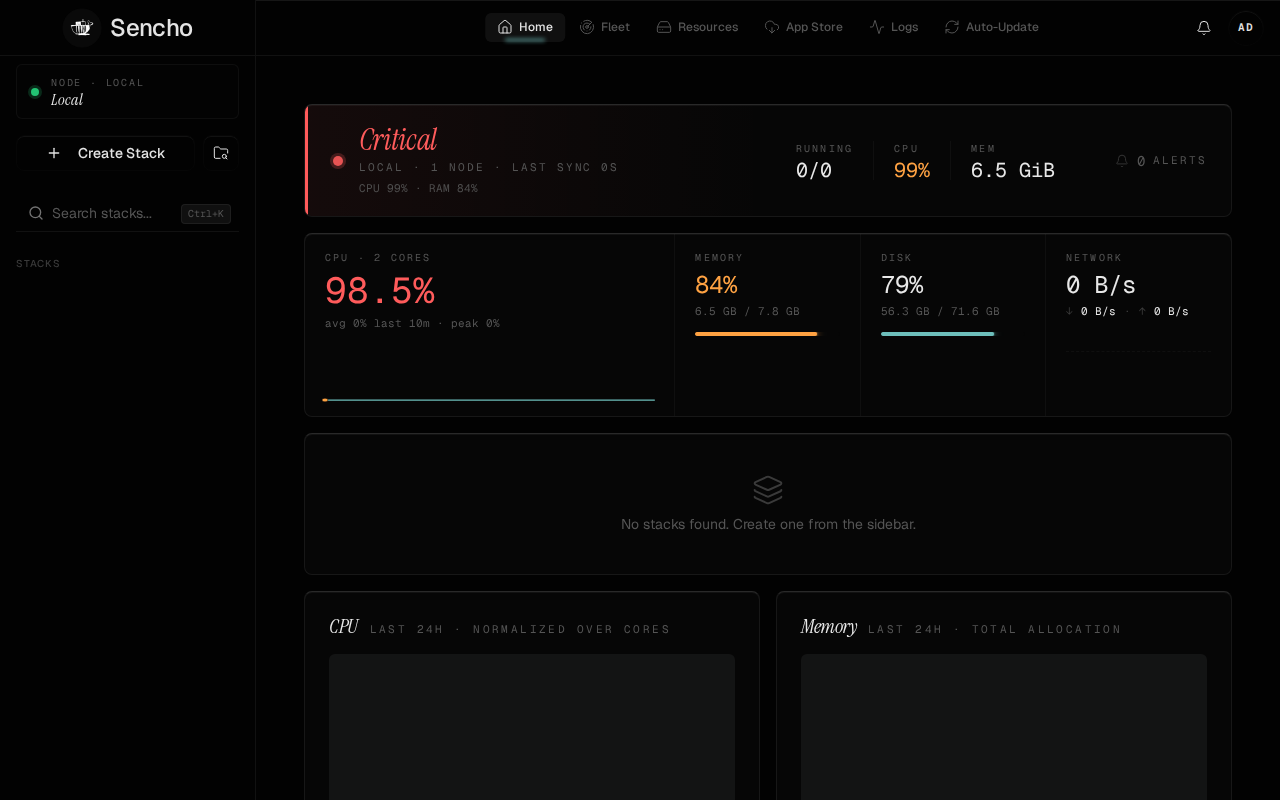This screenshot has height=800, width=1280.
Task: Click the Sencho ship logo icon
Action: coord(82,28)
